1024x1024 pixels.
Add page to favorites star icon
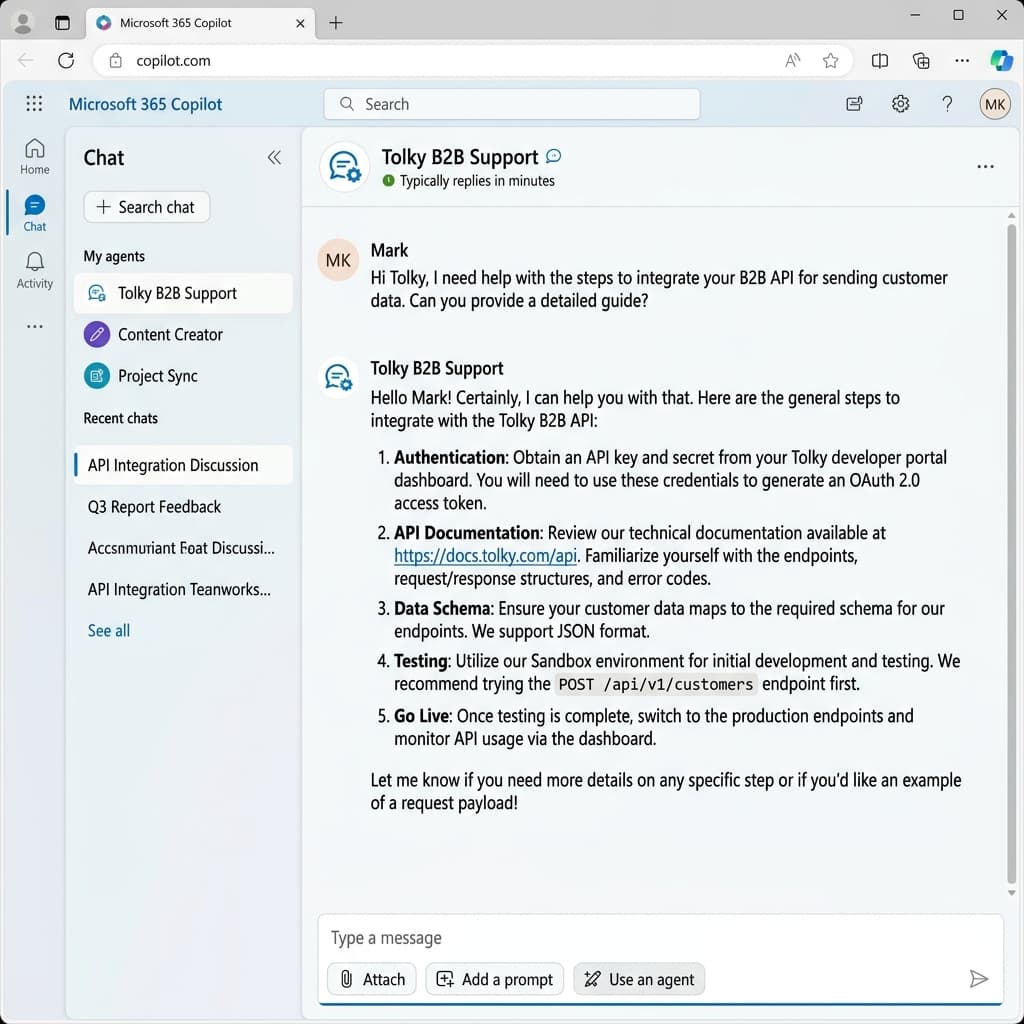click(830, 61)
